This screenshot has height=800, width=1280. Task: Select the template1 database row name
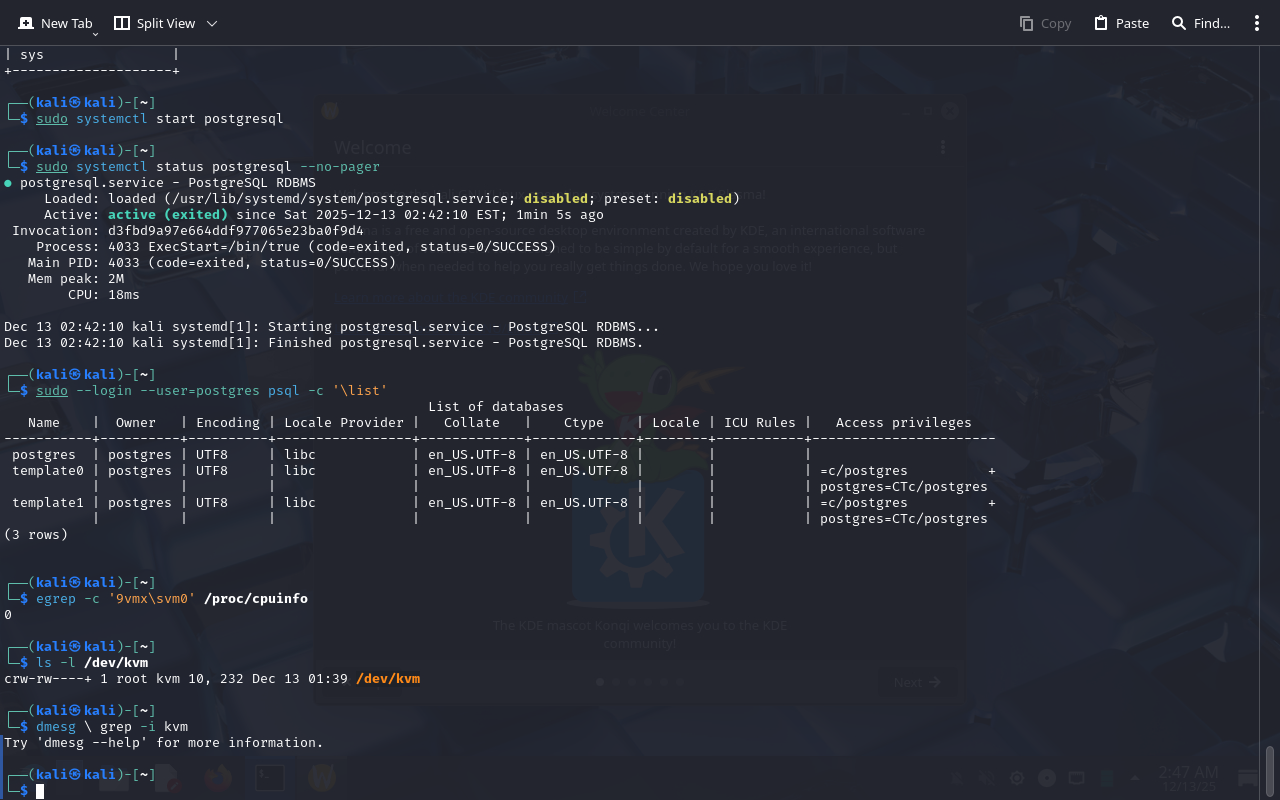click(x=48, y=503)
